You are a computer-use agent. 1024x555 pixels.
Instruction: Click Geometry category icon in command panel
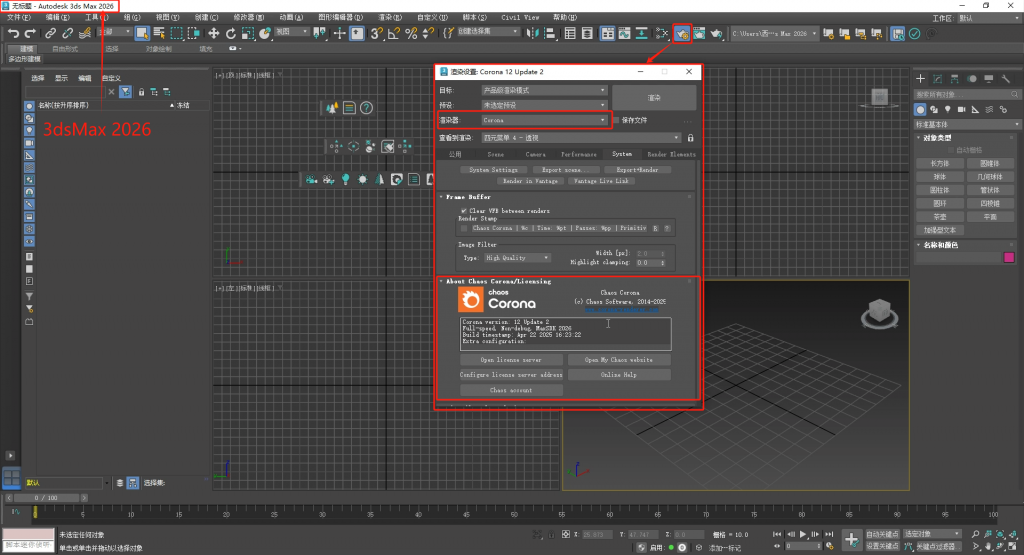click(x=920, y=110)
